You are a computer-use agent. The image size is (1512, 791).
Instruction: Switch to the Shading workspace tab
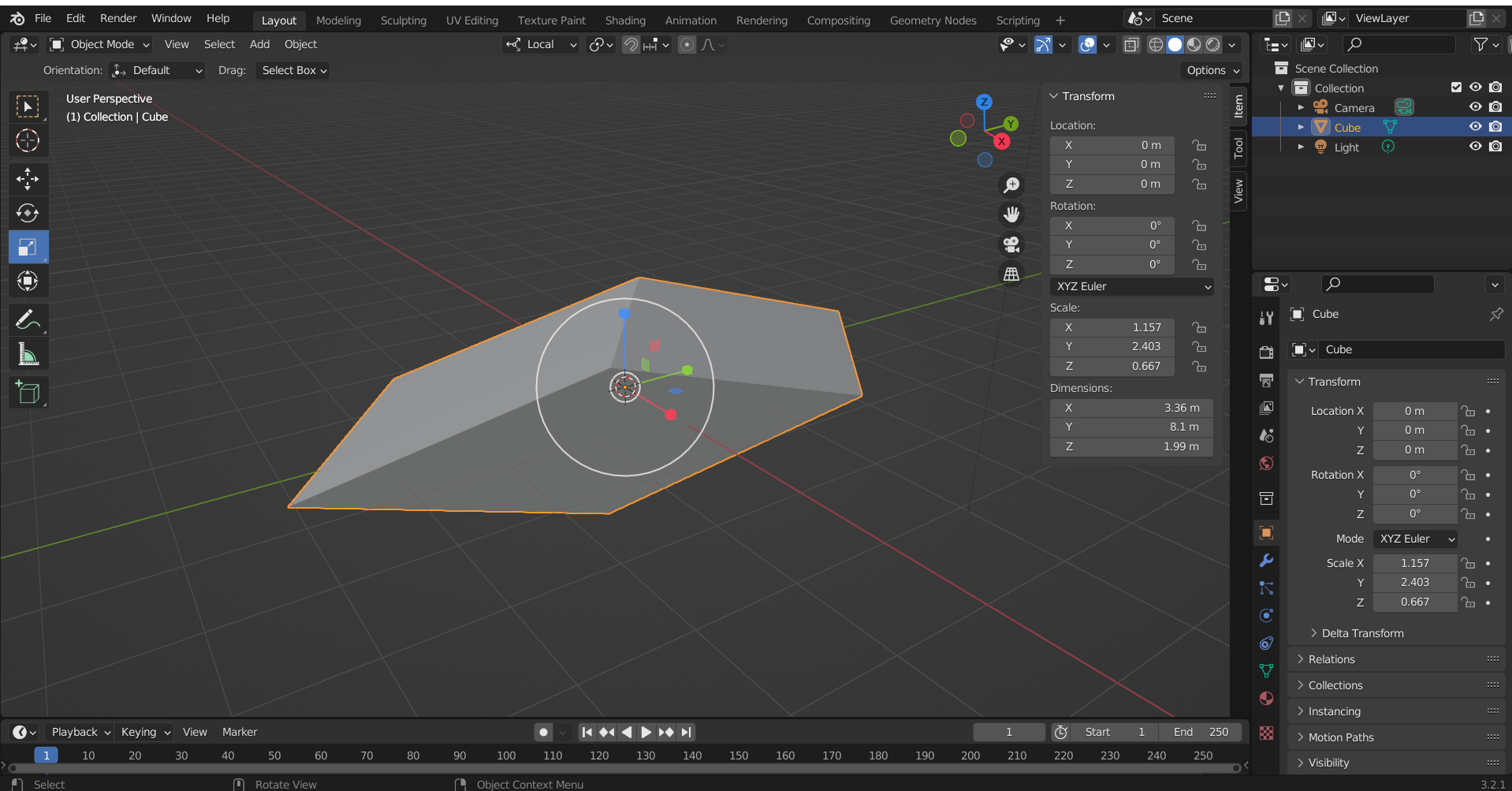tap(625, 21)
